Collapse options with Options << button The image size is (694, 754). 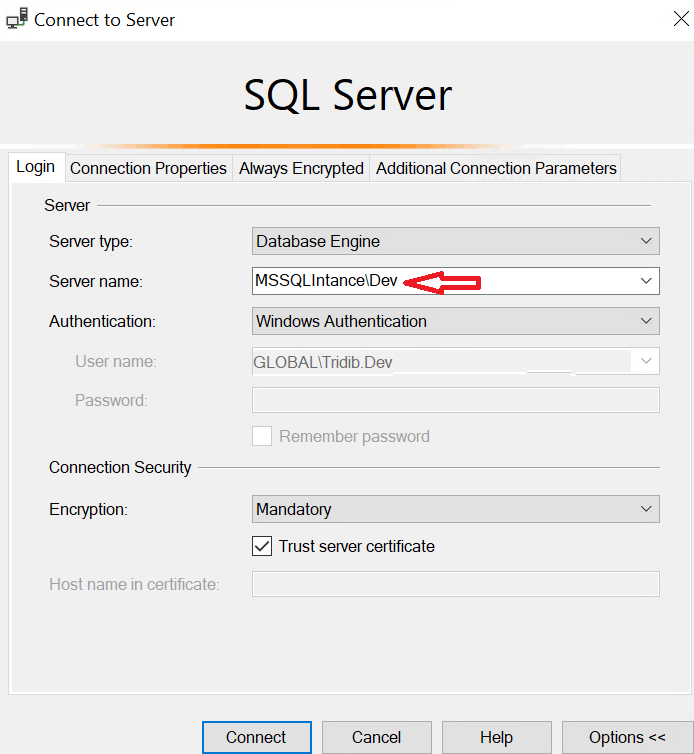(x=627, y=737)
